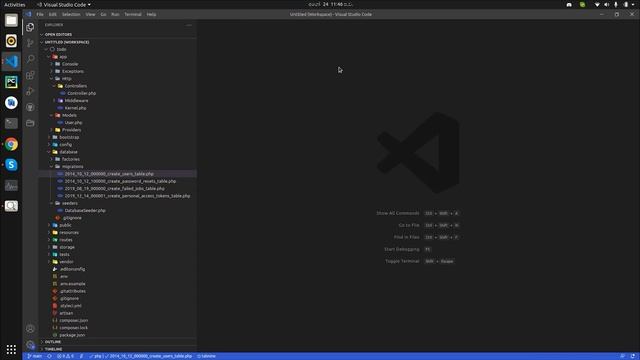Click the Synchronize Changes icon in status bar
The height and width of the screenshot is (360, 640).
coord(49,356)
